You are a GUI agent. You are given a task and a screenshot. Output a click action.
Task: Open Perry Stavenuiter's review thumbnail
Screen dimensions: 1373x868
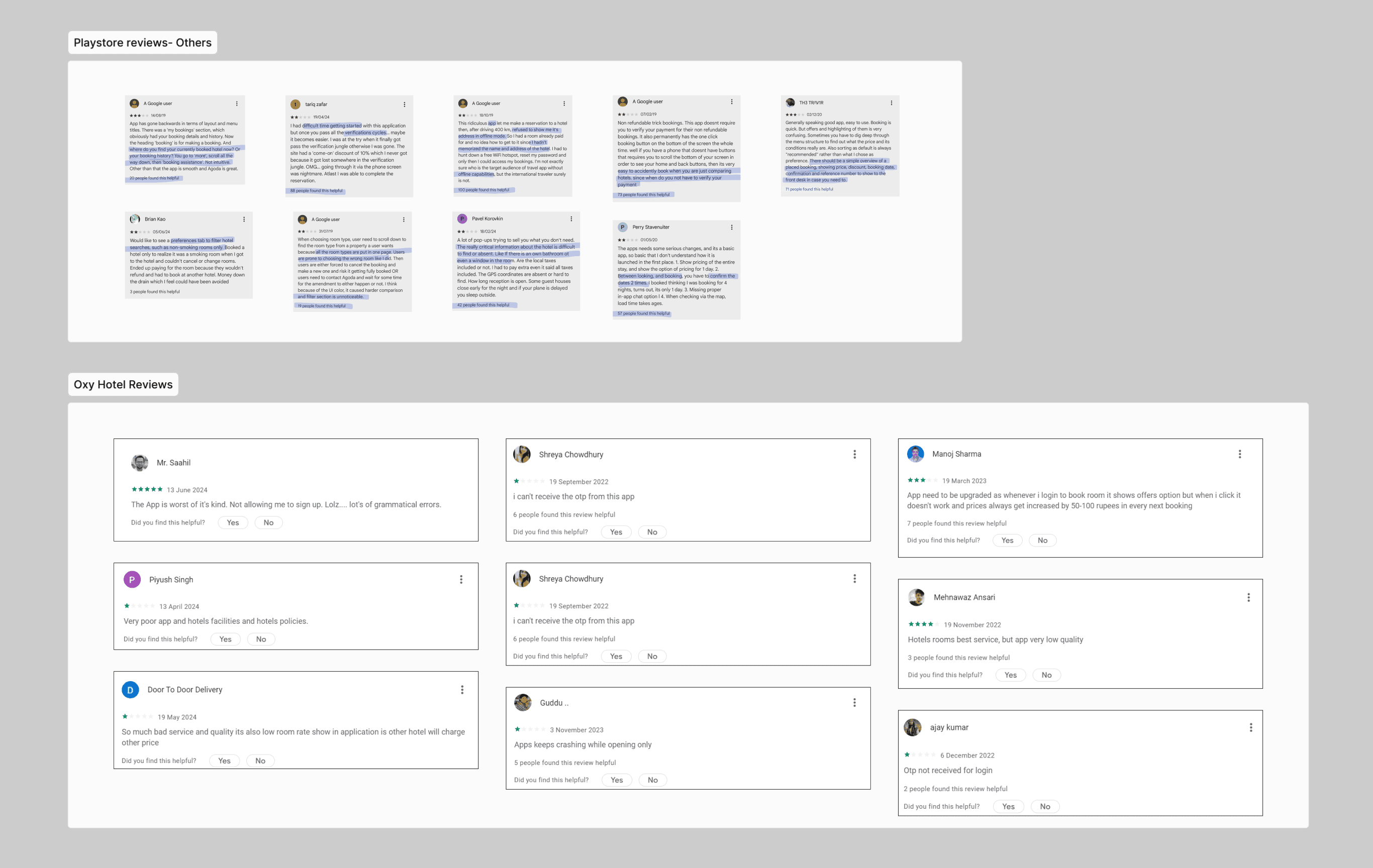click(676, 270)
